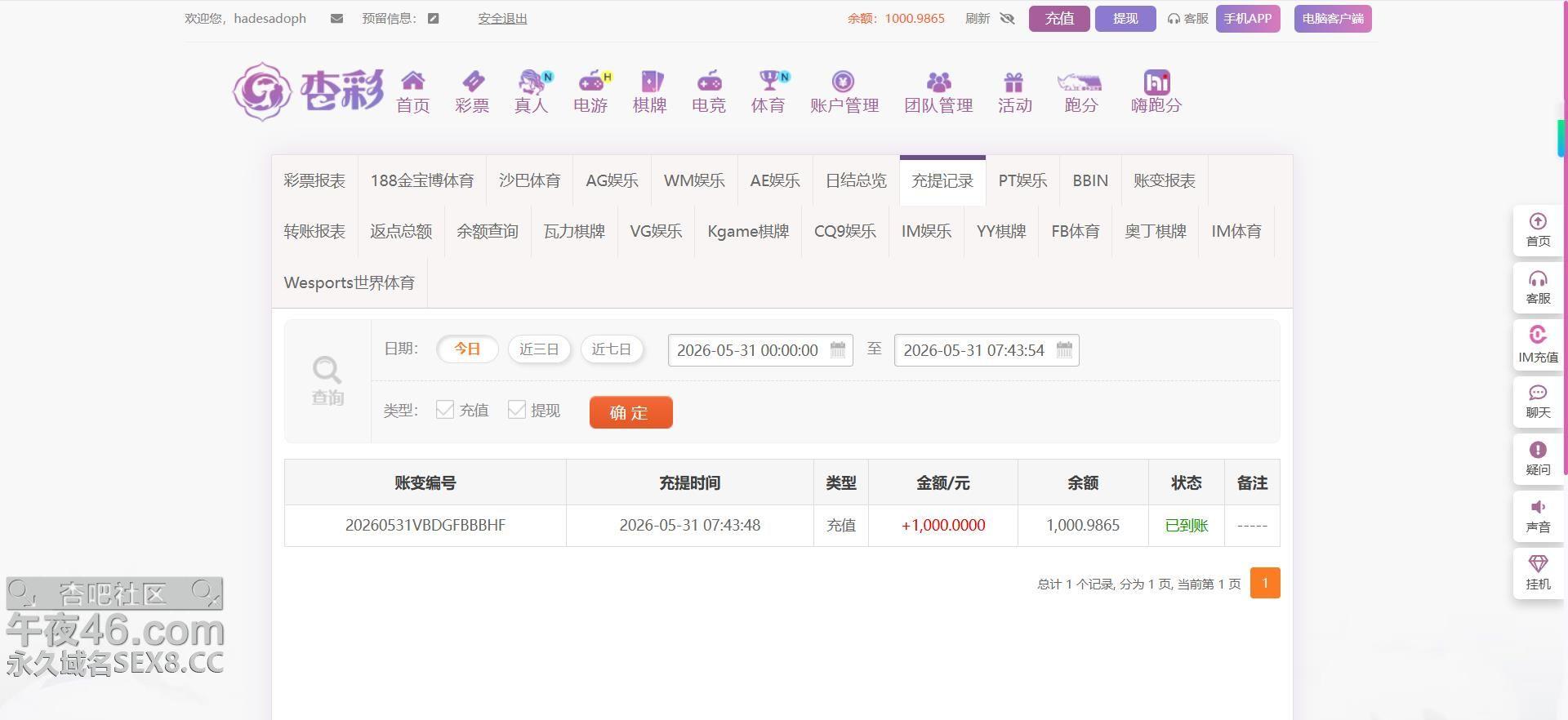The width and height of the screenshot is (1568, 720).
Task: Open the mail envelope icon
Action: click(x=336, y=19)
